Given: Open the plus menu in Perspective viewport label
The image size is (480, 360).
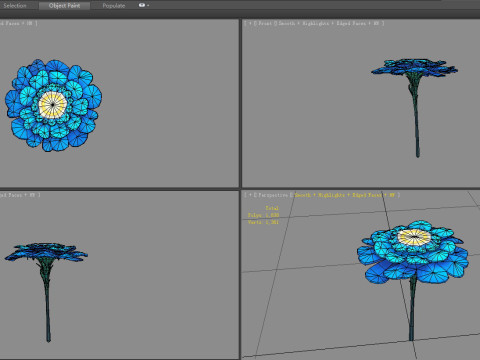Looking at the screenshot, I should [x=250, y=195].
